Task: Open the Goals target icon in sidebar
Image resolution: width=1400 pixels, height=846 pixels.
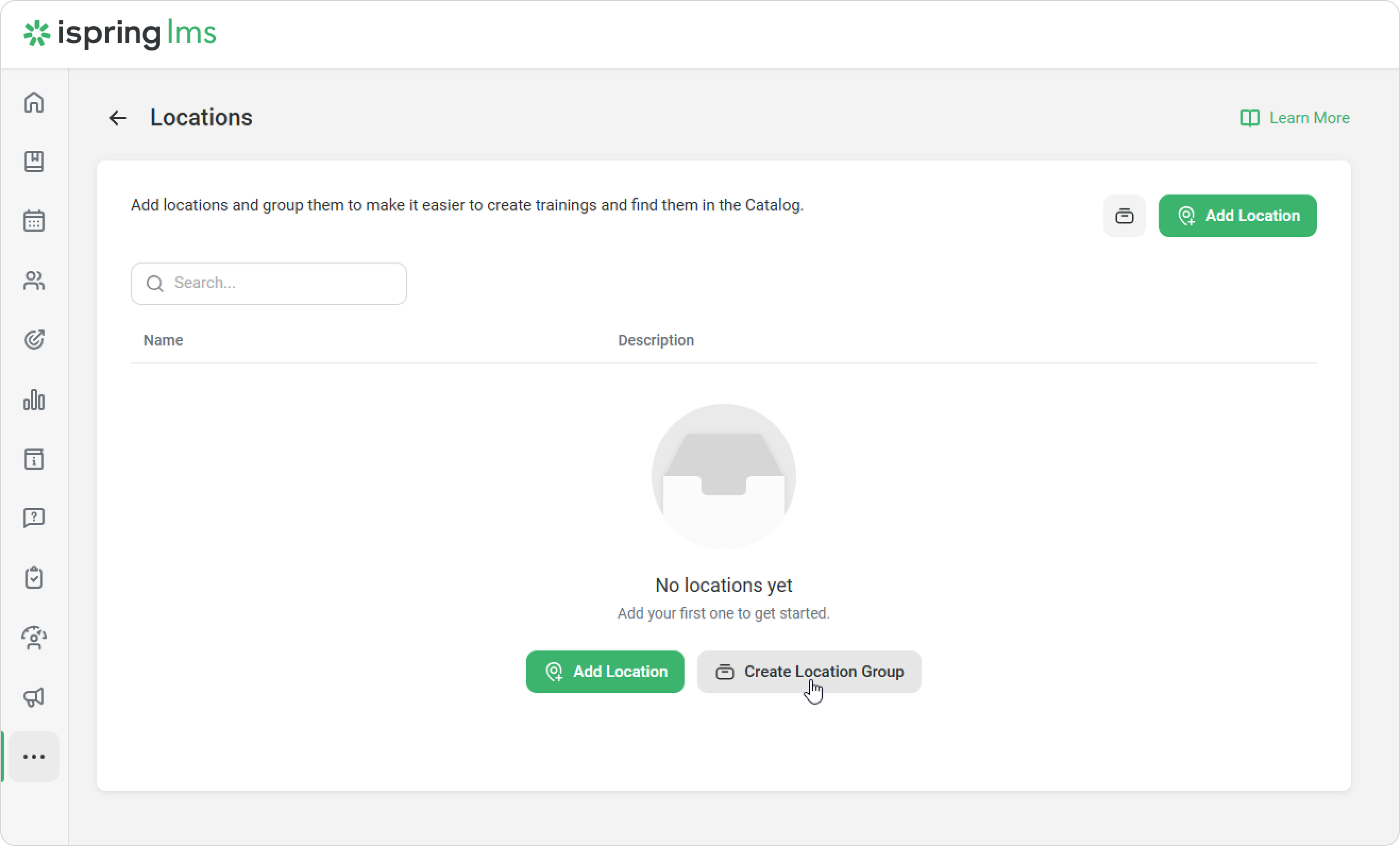Action: click(x=34, y=340)
